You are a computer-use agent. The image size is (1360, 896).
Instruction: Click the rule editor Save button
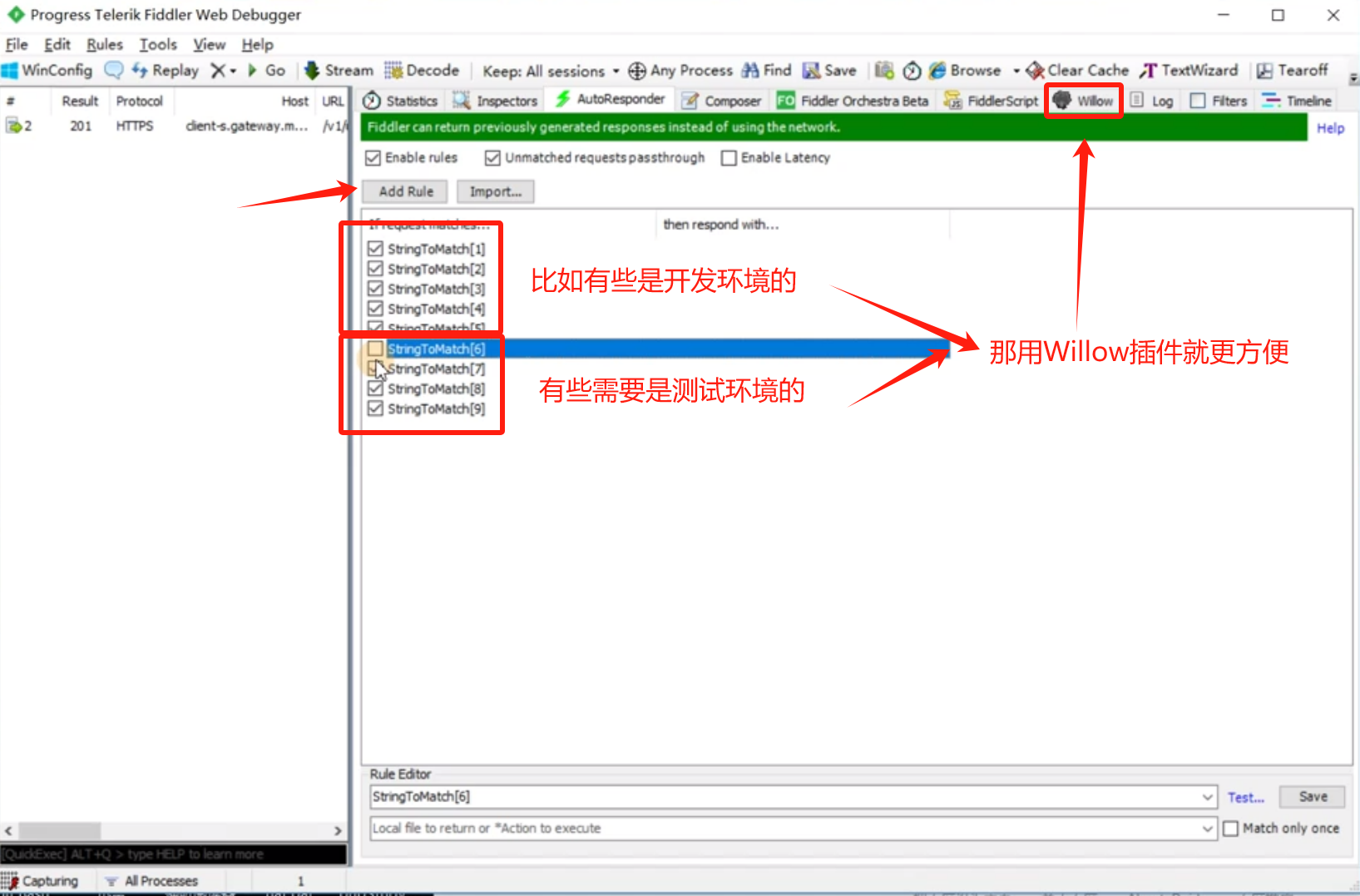click(1313, 797)
